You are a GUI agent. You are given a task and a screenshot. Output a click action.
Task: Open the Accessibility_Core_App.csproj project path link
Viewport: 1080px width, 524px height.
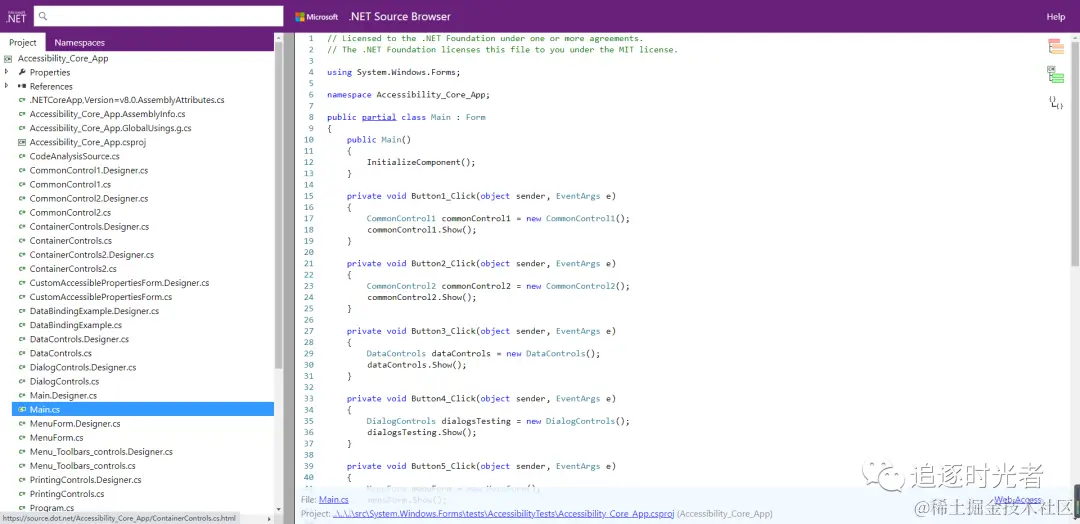coord(504,514)
